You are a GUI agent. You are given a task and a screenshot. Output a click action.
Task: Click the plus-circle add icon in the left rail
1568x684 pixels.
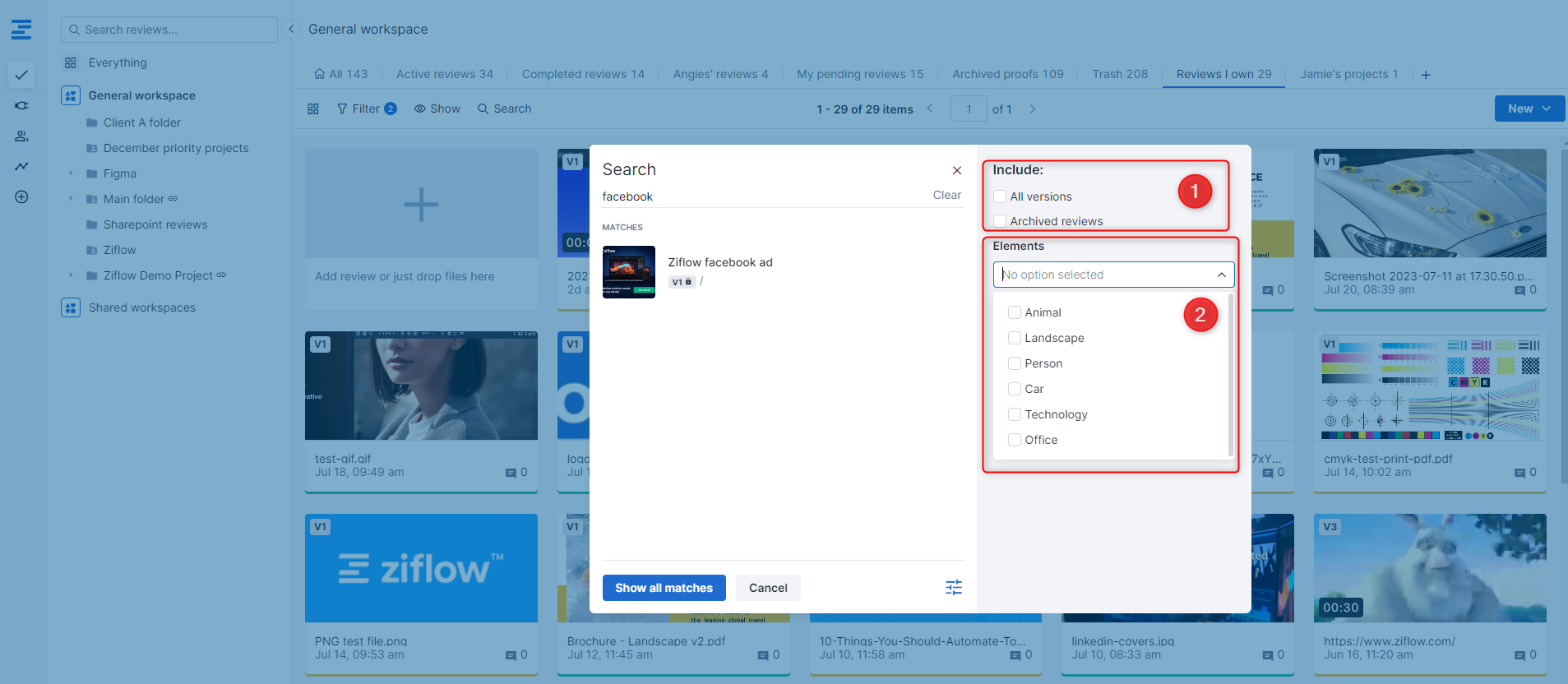(x=21, y=196)
